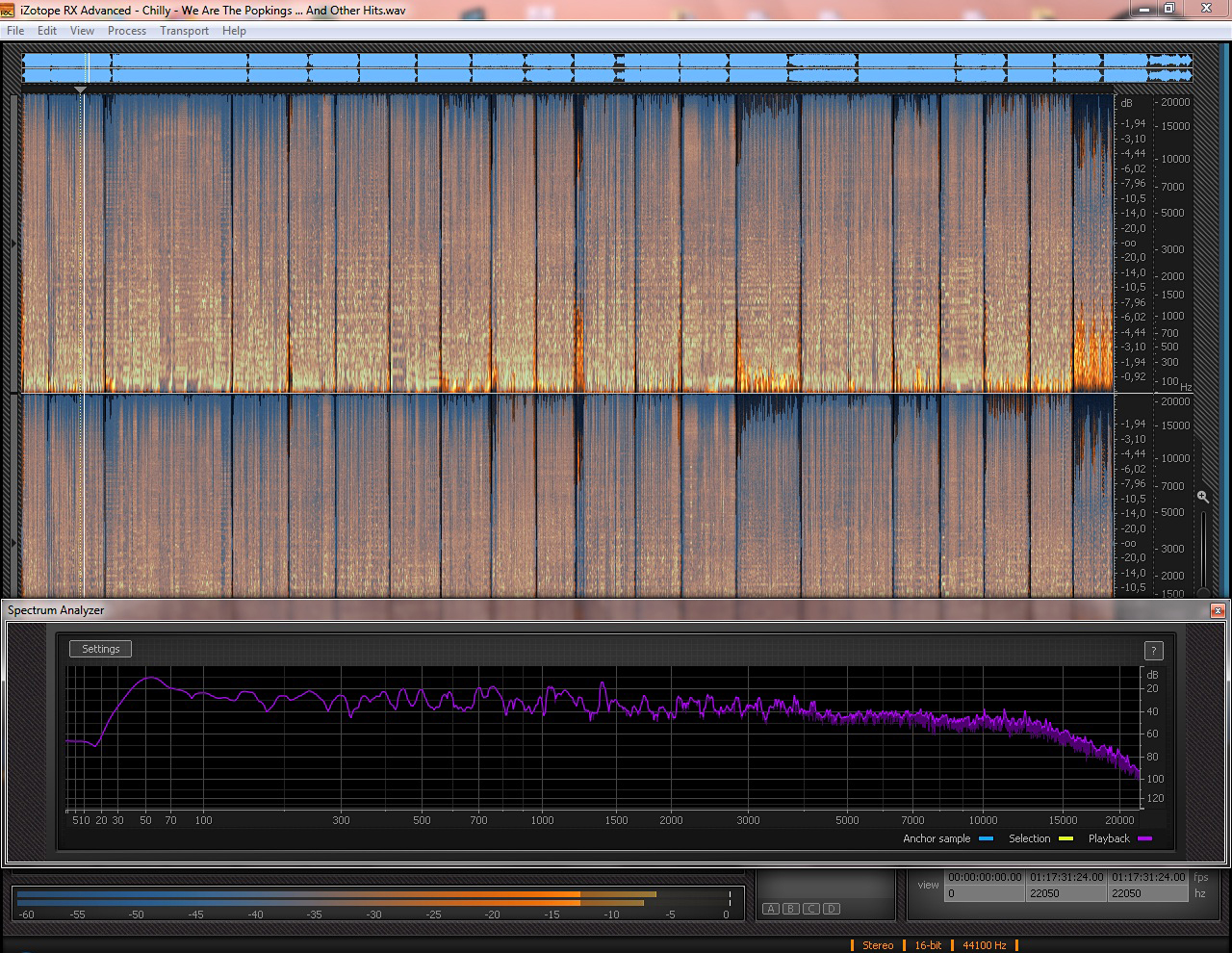The width and height of the screenshot is (1232, 953).
Task: Open the File menu
Action: click(x=15, y=31)
